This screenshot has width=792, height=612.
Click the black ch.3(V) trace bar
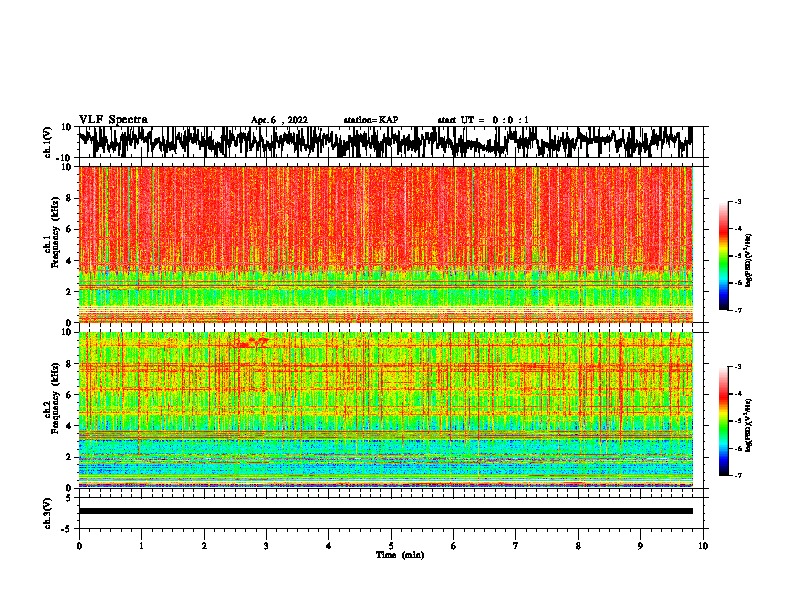(x=386, y=511)
